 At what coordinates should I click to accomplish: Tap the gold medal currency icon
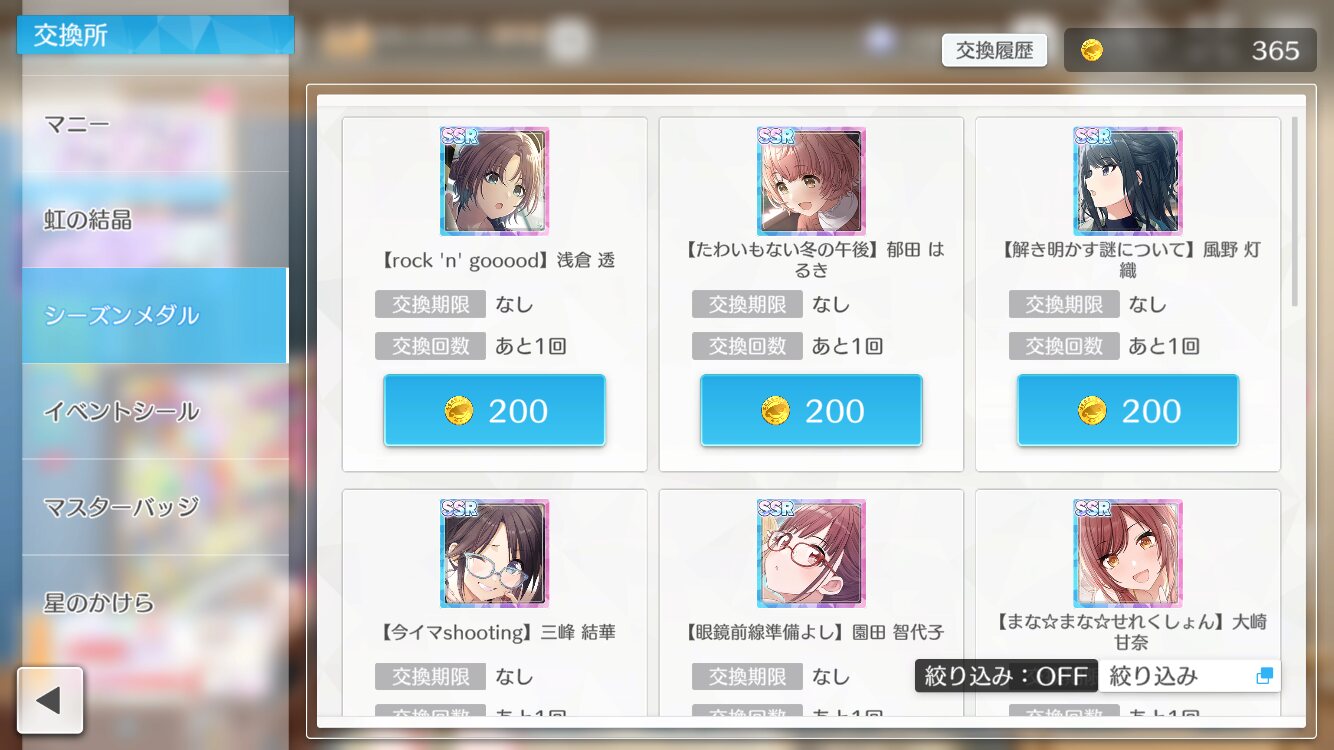(x=1092, y=50)
